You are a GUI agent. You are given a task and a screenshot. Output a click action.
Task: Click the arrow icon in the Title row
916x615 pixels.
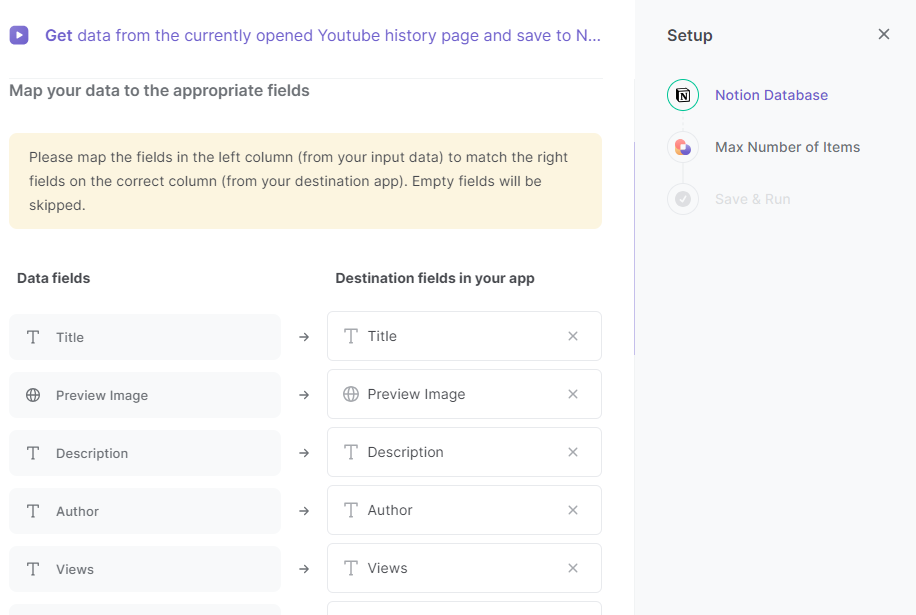[304, 337]
